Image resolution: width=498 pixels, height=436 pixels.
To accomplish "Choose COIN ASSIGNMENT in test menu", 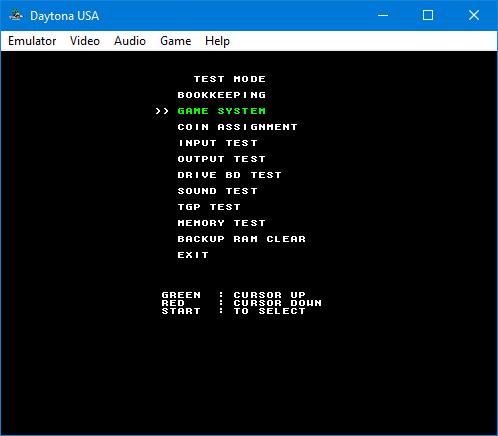I will click(237, 127).
